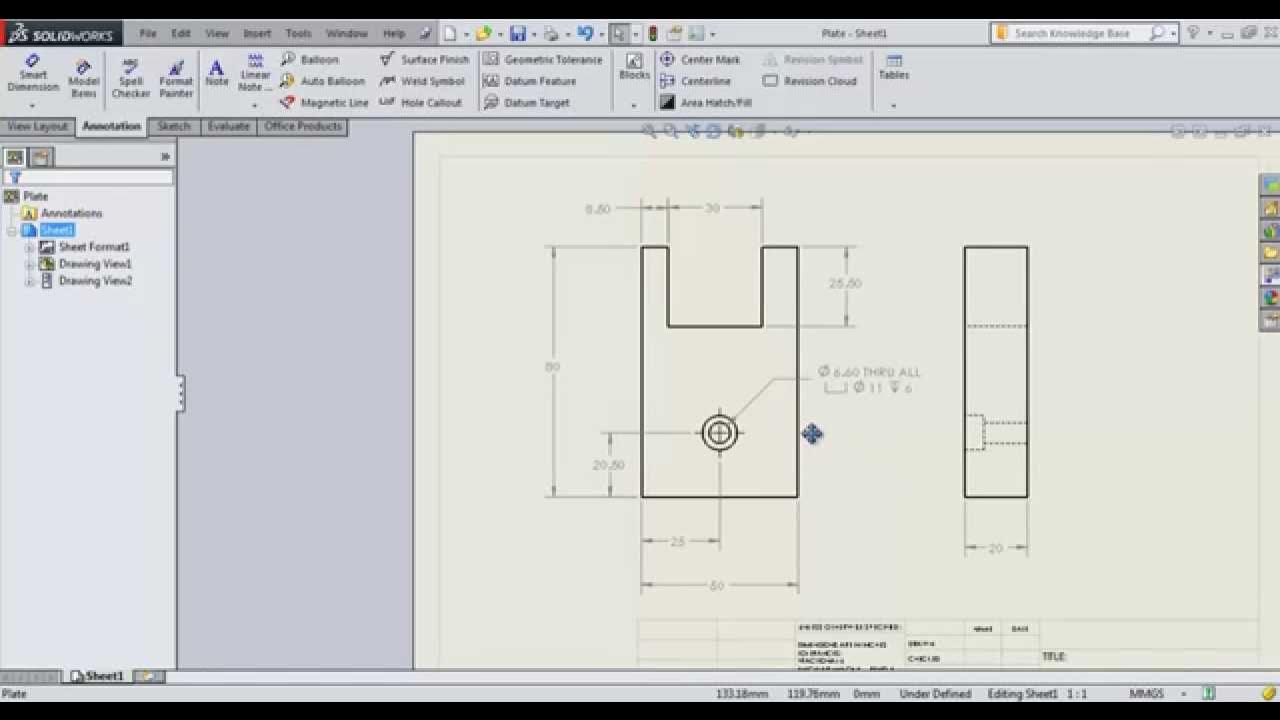The height and width of the screenshot is (720, 1280).
Task: Expand the Sheet Format1 tree node
Action: [x=29, y=247]
